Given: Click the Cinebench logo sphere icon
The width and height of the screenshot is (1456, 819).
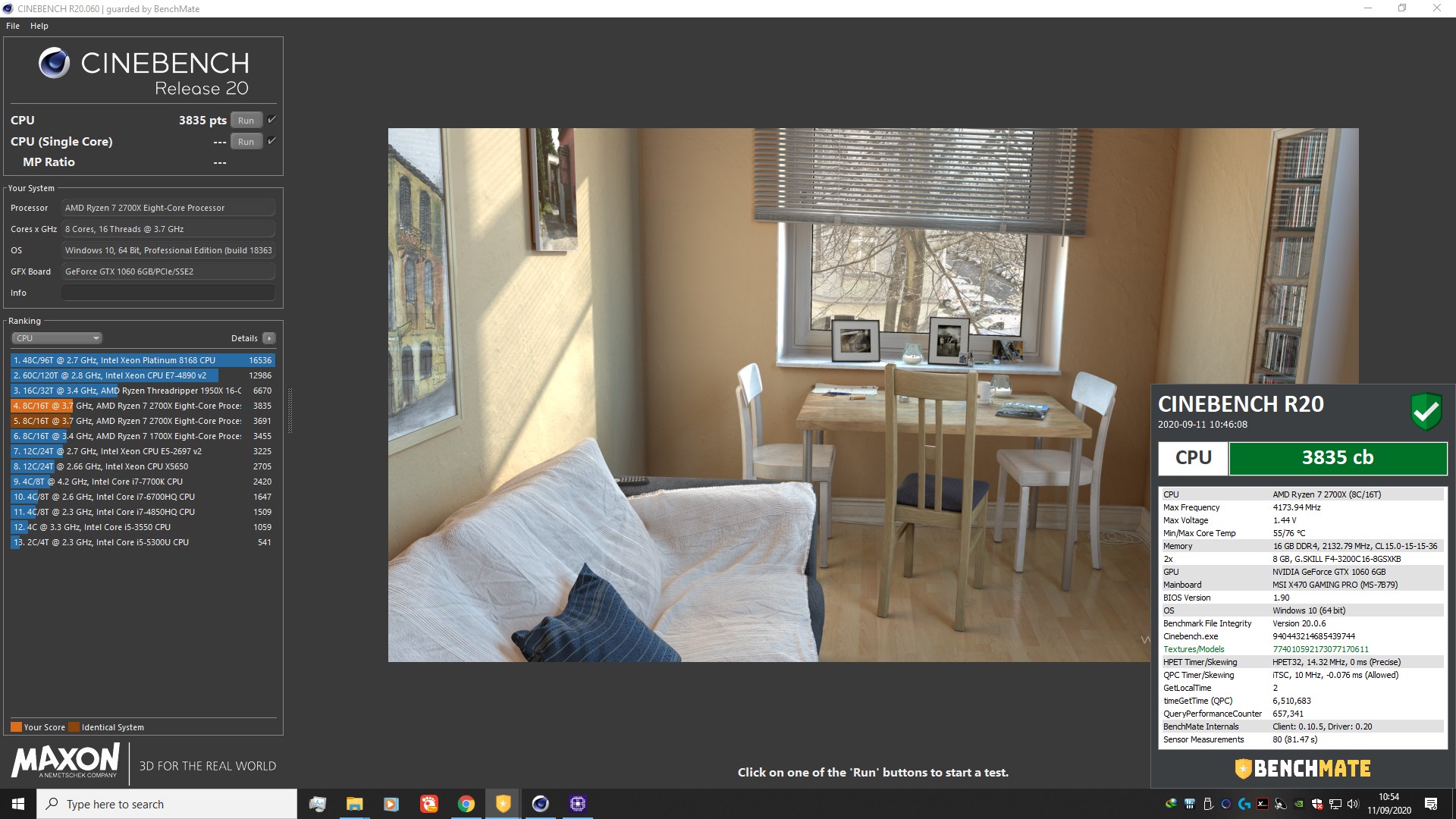Looking at the screenshot, I should click(x=54, y=63).
